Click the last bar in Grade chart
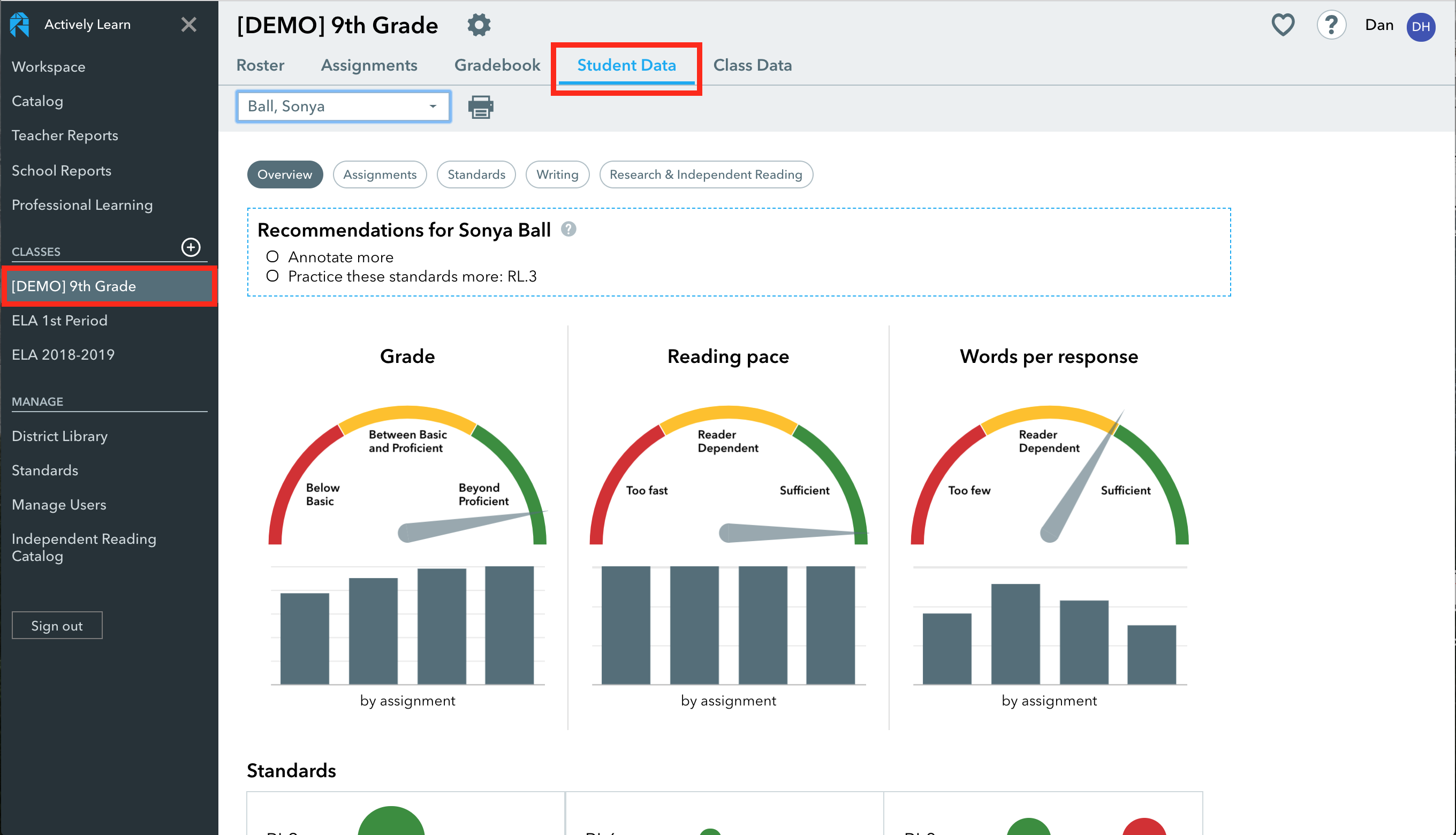This screenshot has width=1456, height=835. click(509, 625)
